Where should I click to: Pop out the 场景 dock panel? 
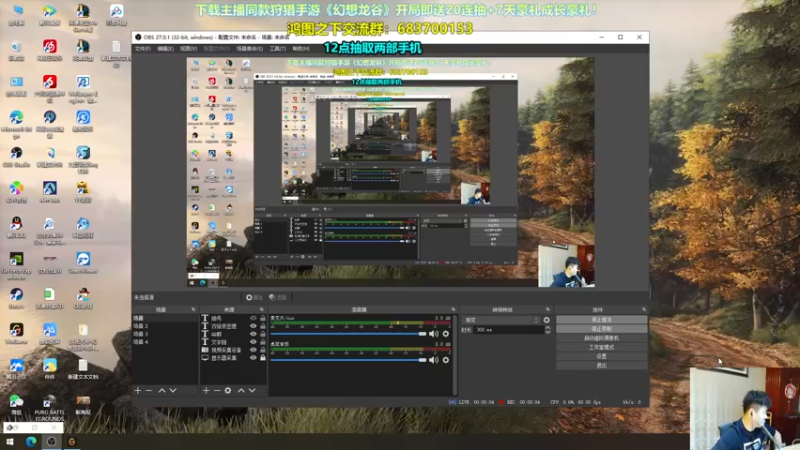click(x=193, y=310)
